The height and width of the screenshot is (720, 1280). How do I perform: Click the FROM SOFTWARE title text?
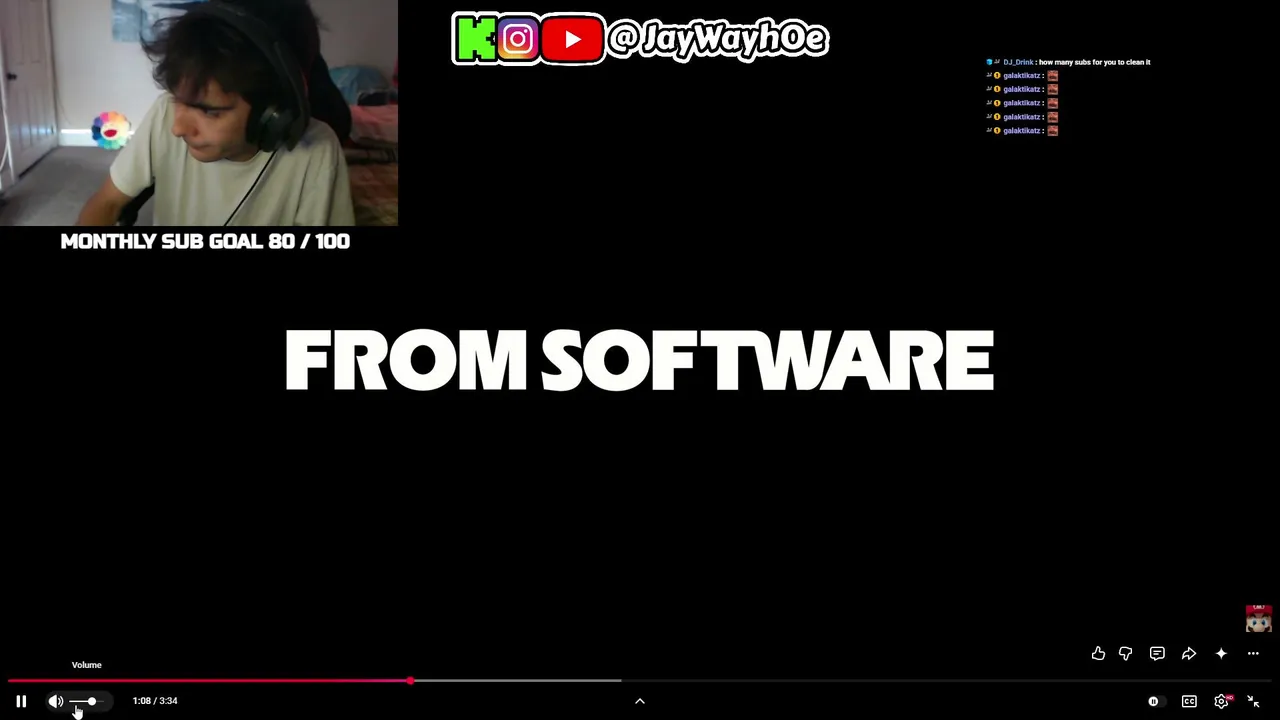coord(639,360)
